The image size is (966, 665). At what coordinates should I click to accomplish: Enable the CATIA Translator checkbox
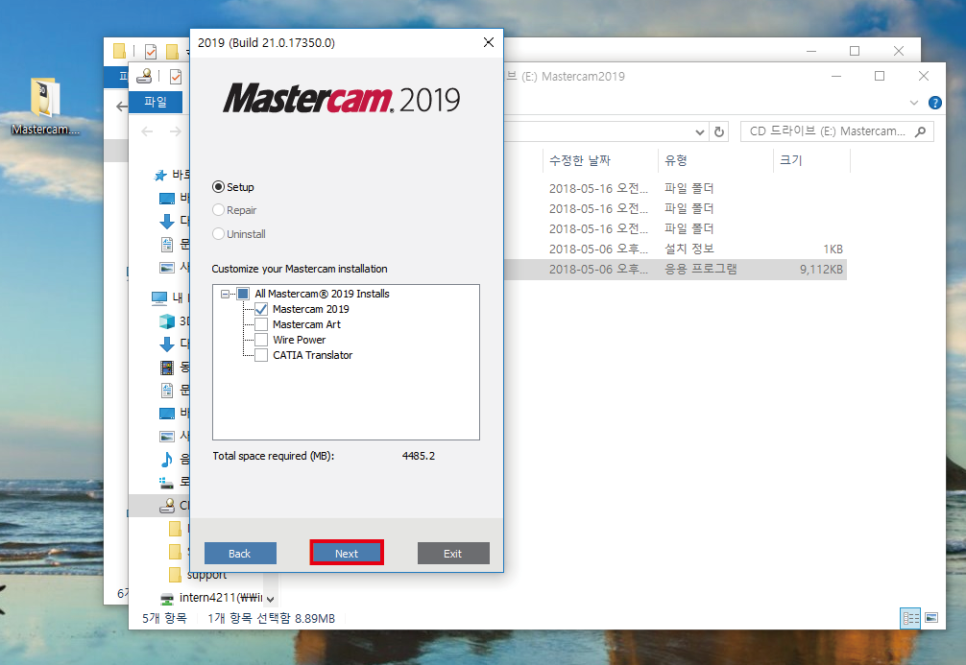point(261,355)
